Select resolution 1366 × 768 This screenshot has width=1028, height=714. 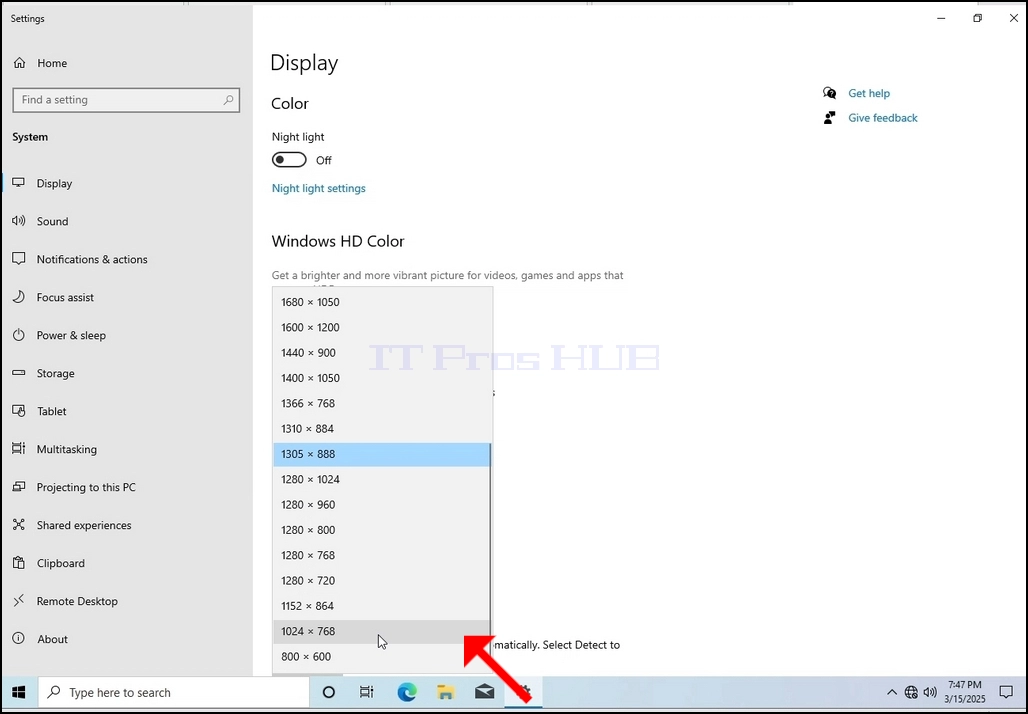coord(382,404)
